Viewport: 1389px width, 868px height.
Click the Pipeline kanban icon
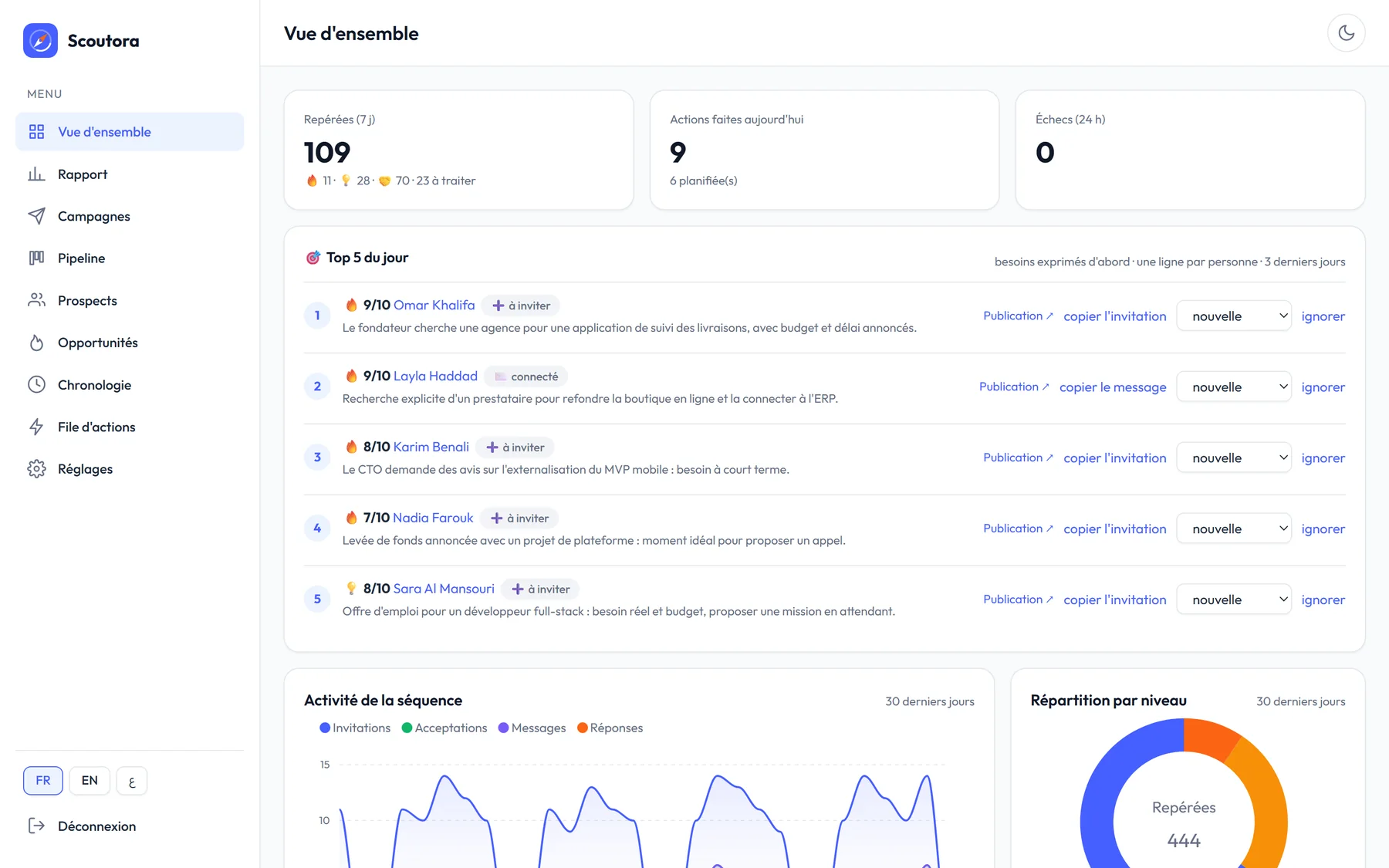coord(36,258)
